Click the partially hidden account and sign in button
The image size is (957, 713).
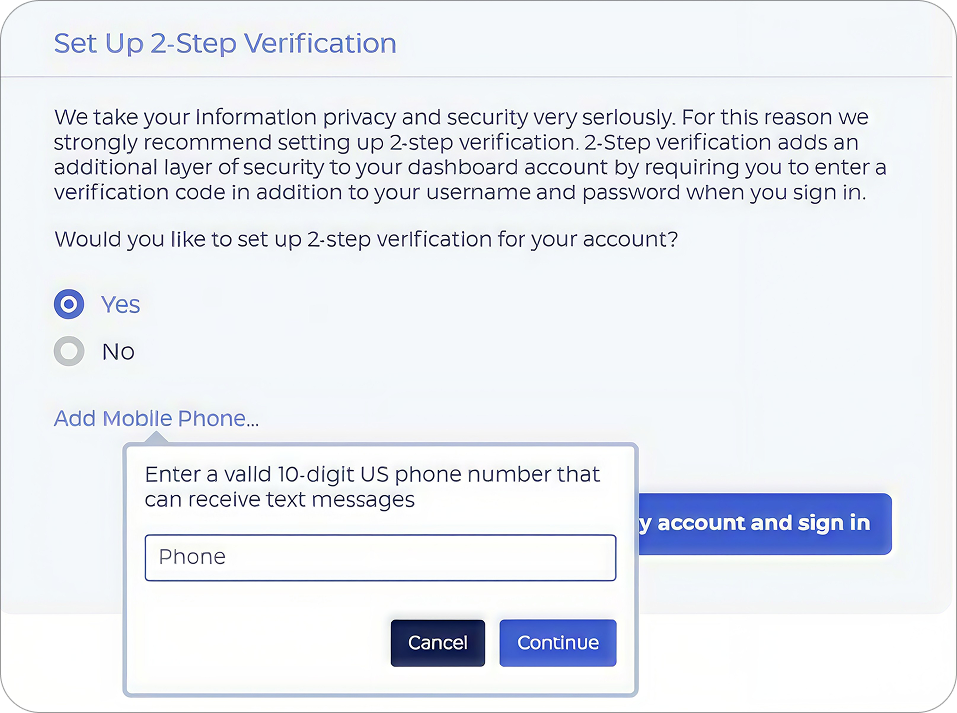click(x=765, y=524)
